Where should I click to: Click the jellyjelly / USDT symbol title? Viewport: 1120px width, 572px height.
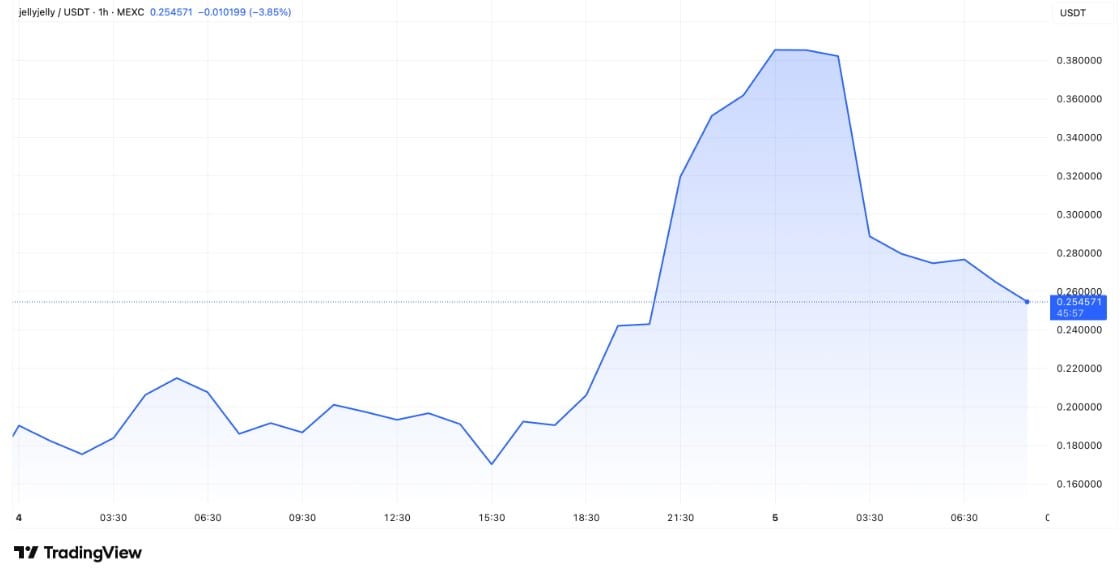(55, 12)
